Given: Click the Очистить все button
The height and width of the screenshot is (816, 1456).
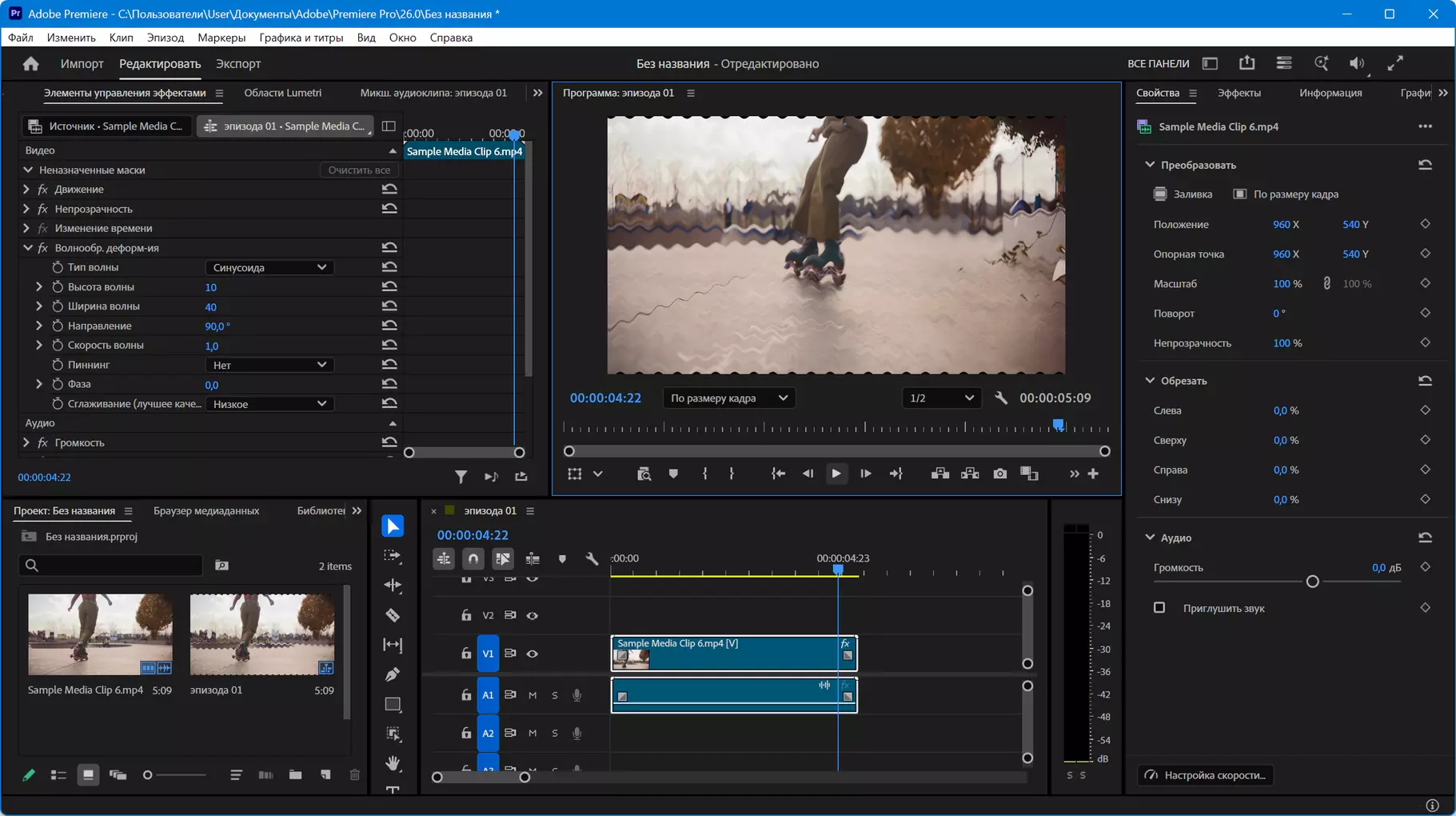Looking at the screenshot, I should (x=359, y=170).
